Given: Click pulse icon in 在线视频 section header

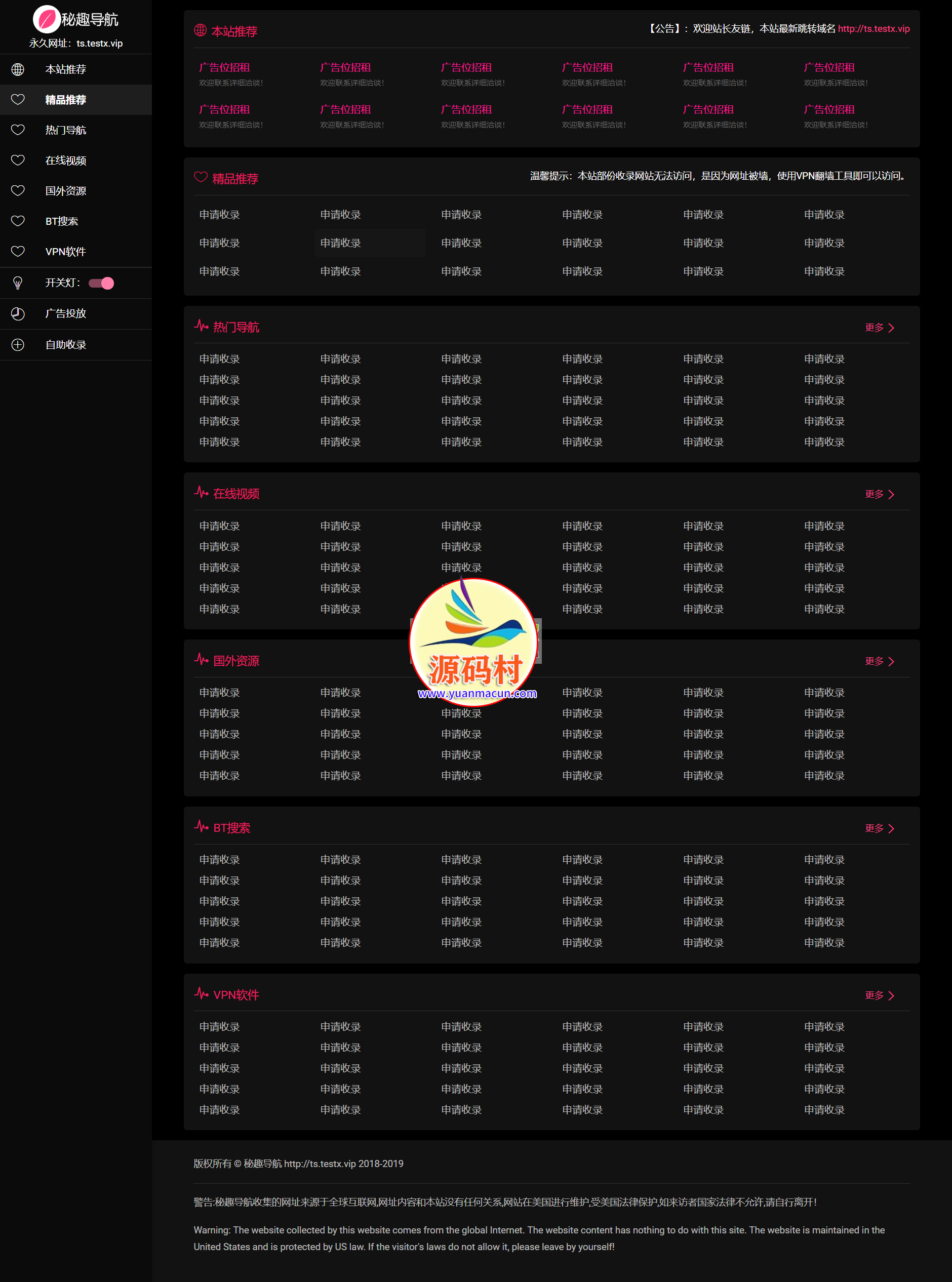Looking at the screenshot, I should [201, 493].
